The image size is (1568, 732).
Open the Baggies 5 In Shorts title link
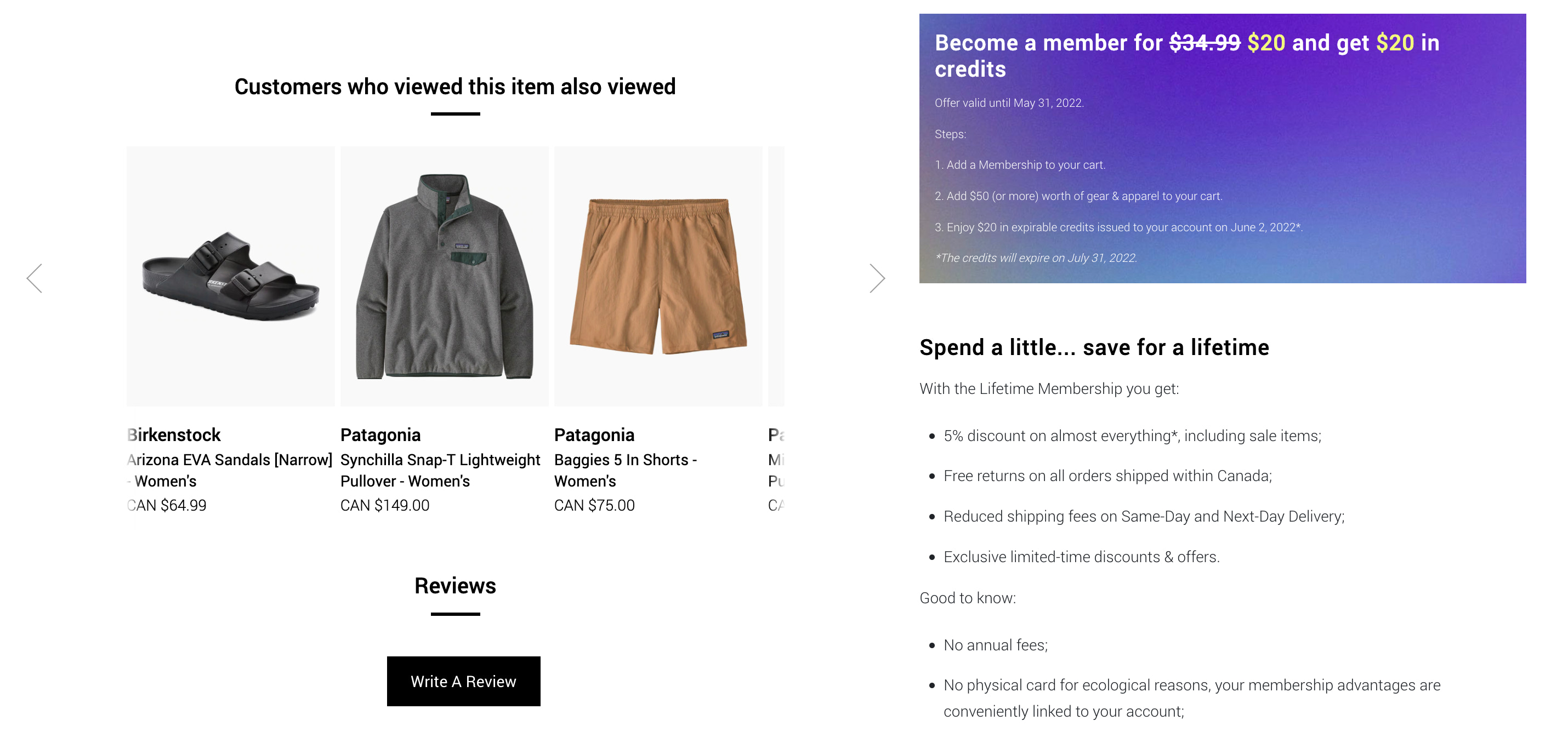click(625, 470)
